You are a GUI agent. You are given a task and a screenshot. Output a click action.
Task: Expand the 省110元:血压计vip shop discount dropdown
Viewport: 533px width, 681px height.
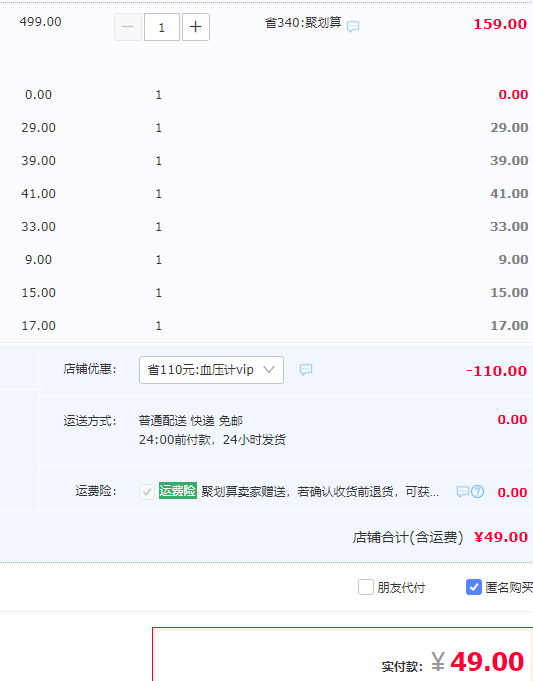point(211,370)
